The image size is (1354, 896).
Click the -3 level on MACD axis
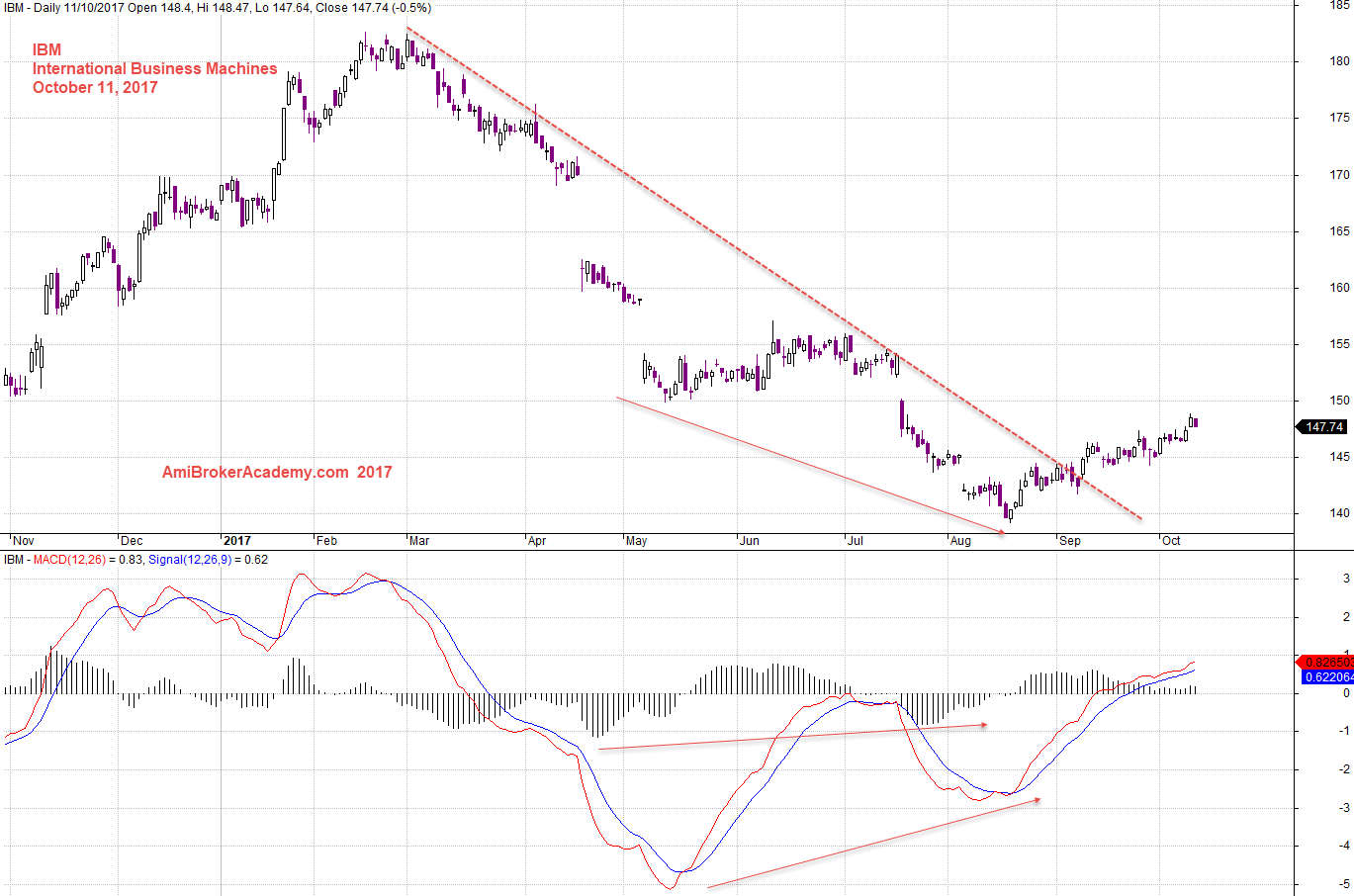point(1344,808)
